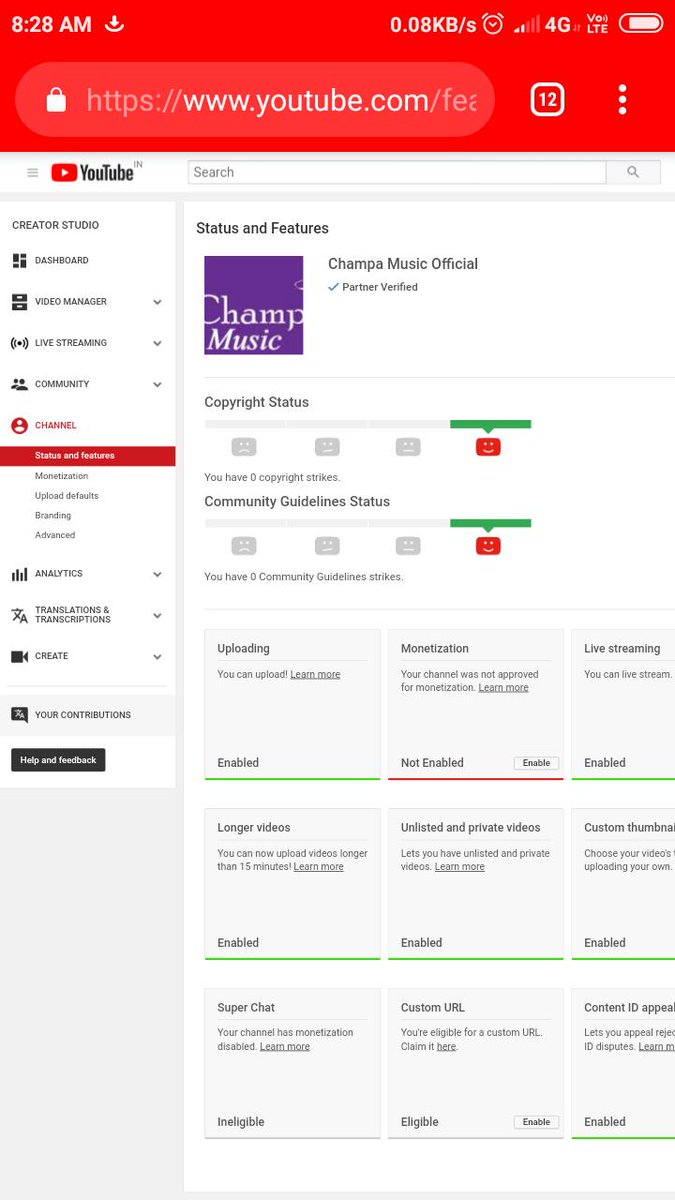Click the Champa Music channel thumbnail
The image size is (675, 1200).
[254, 305]
